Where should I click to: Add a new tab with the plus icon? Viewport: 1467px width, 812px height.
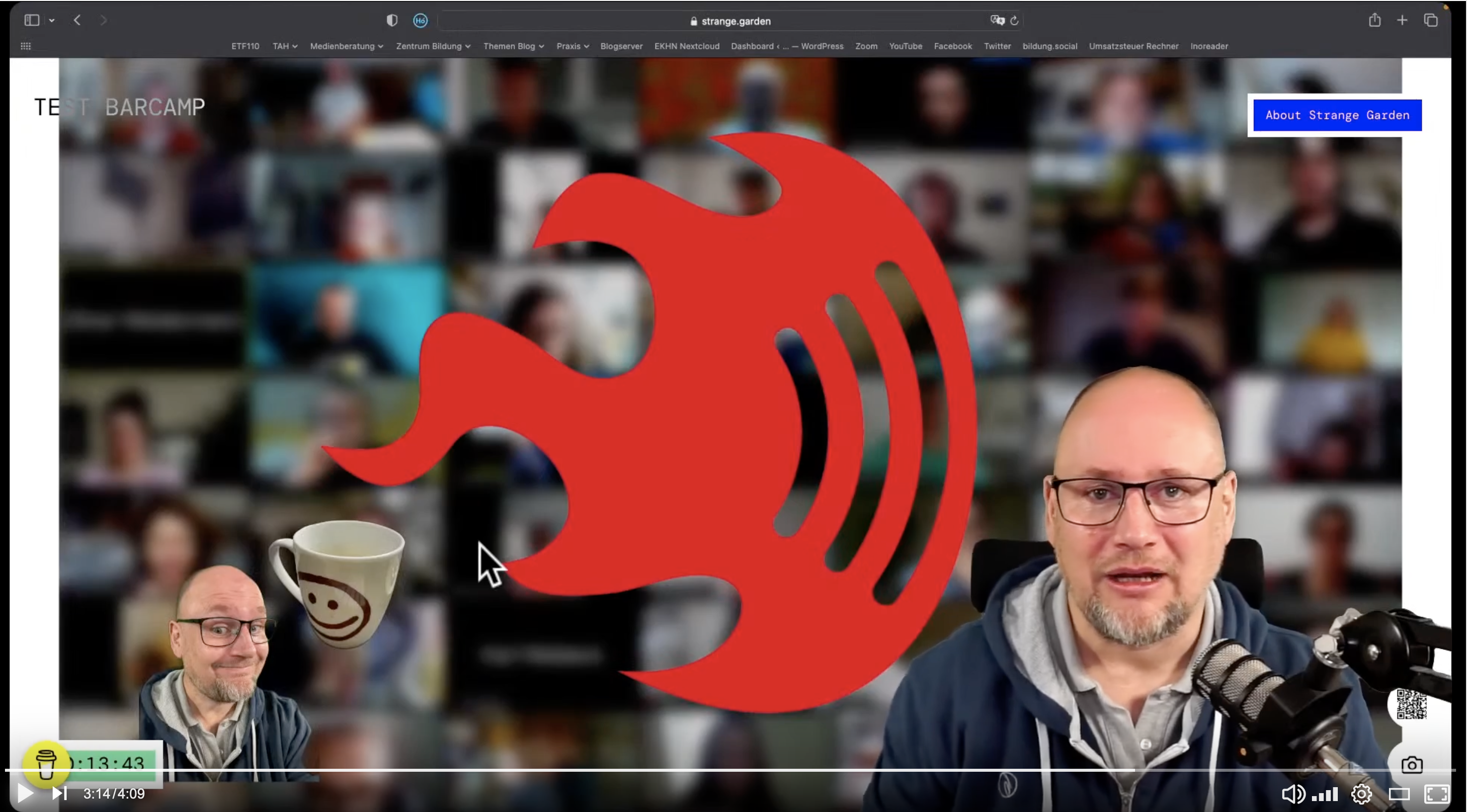[x=1402, y=20]
